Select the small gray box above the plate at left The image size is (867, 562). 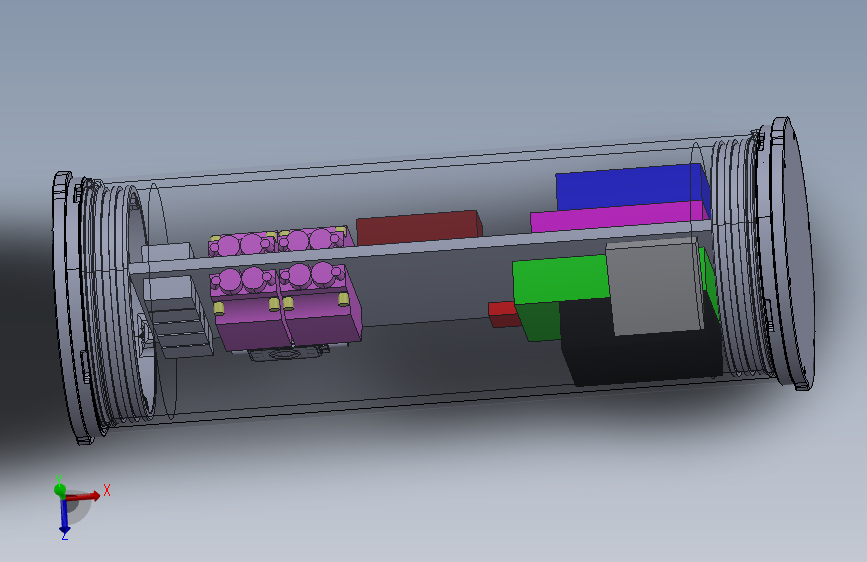pyautogui.click(x=167, y=252)
